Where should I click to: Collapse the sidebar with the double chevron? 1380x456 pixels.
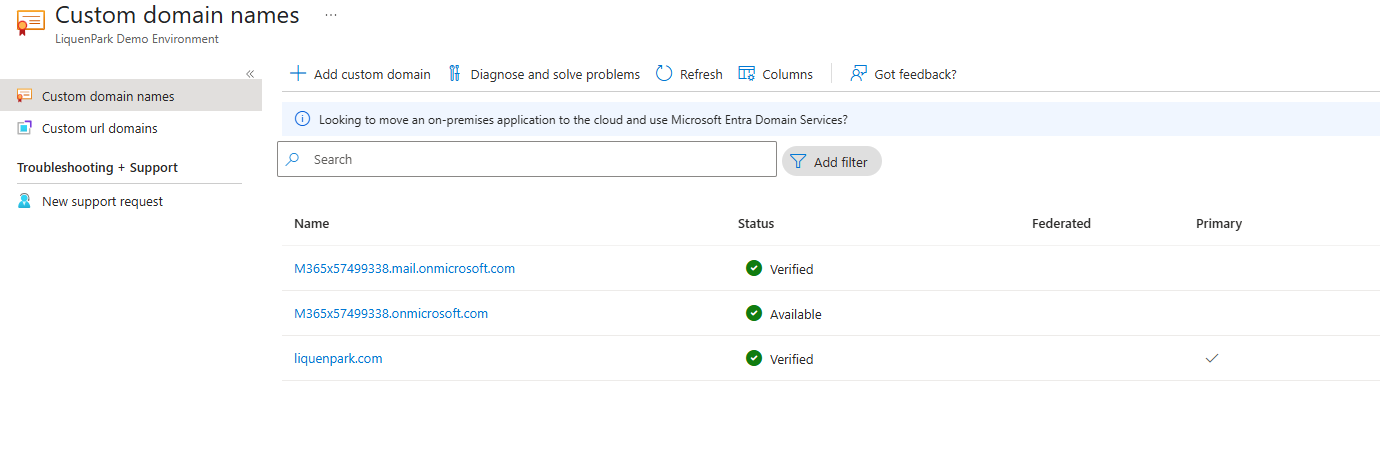click(x=250, y=73)
